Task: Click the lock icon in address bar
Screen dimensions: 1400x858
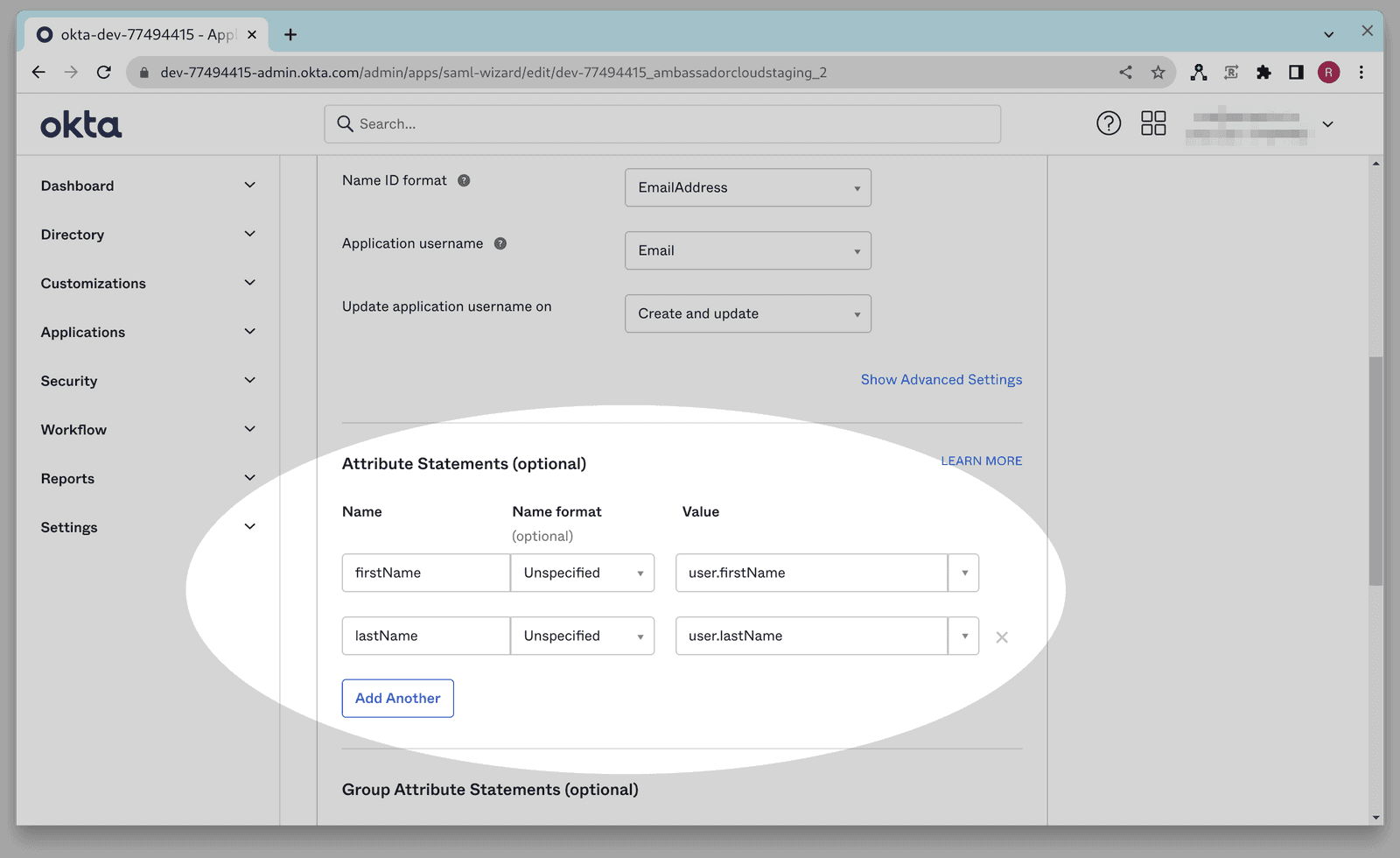Action: (x=144, y=73)
